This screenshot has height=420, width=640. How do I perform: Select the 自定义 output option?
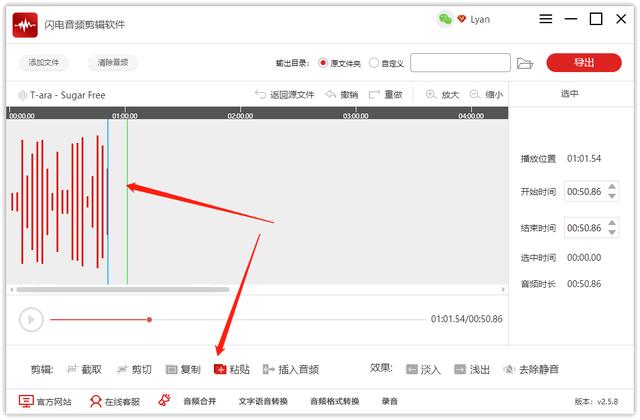click(386, 63)
